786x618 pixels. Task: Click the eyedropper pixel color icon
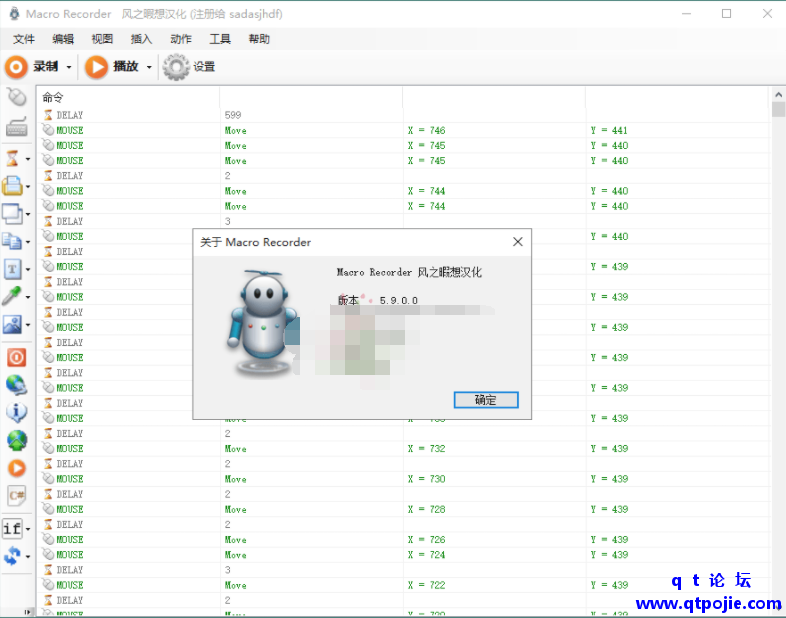[12, 296]
